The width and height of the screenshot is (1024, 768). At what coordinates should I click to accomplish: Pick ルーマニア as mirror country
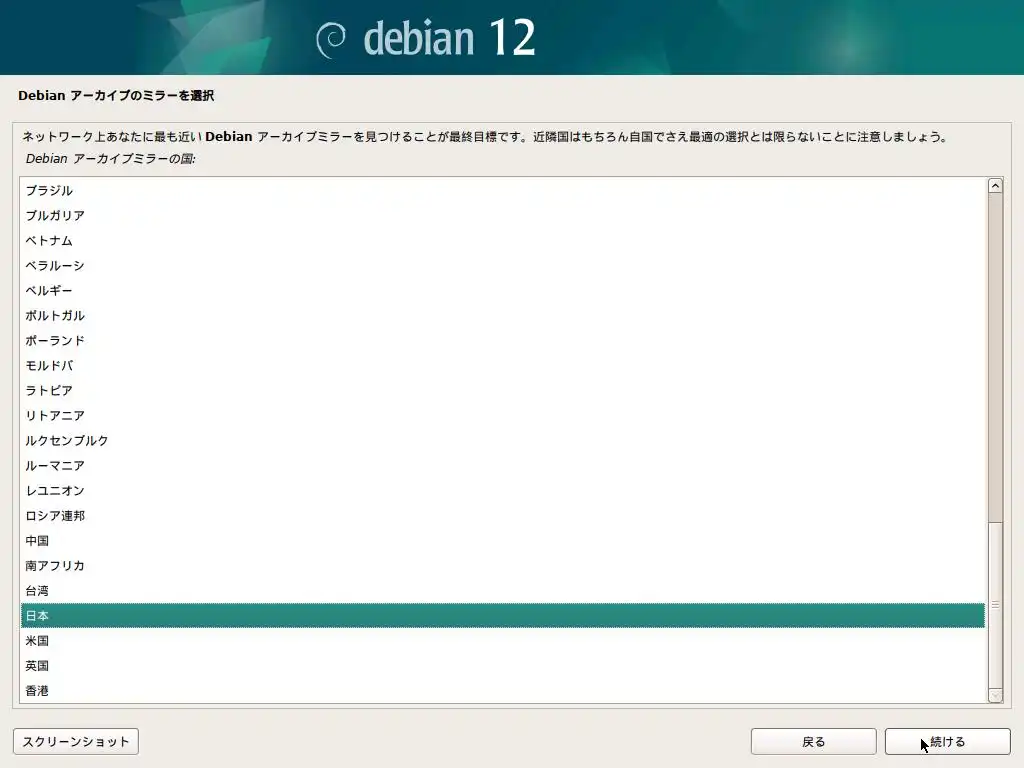[502, 466]
